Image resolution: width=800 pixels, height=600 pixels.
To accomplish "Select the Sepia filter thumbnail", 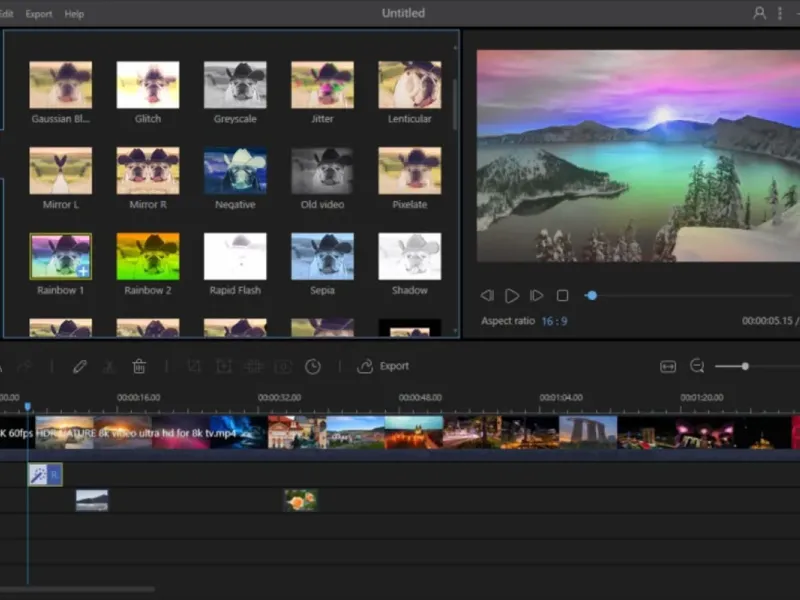I will (322, 257).
